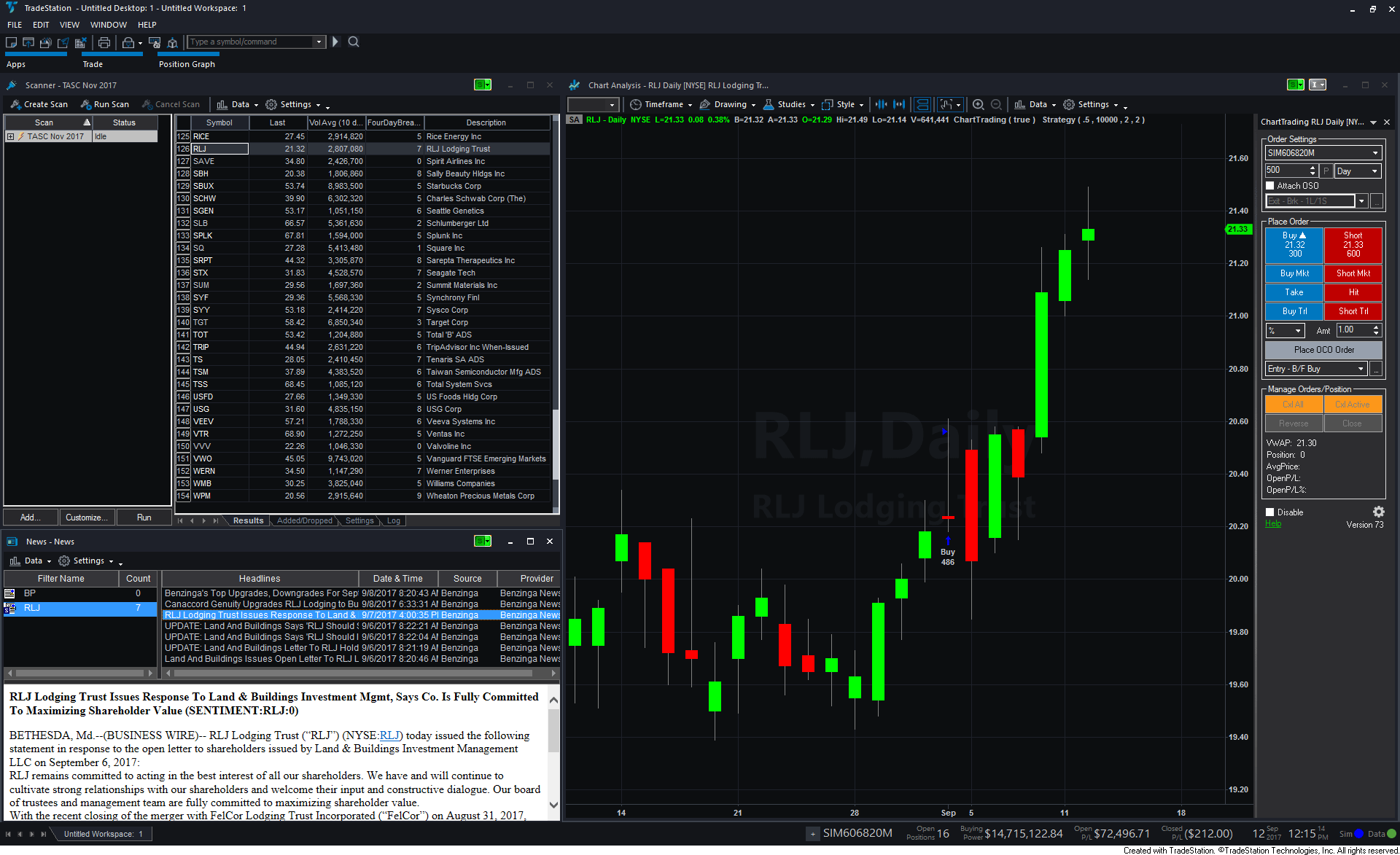The height and width of the screenshot is (855, 1400).
Task: Switch to the Added/Dropped tab in Scanner
Action: 304,520
